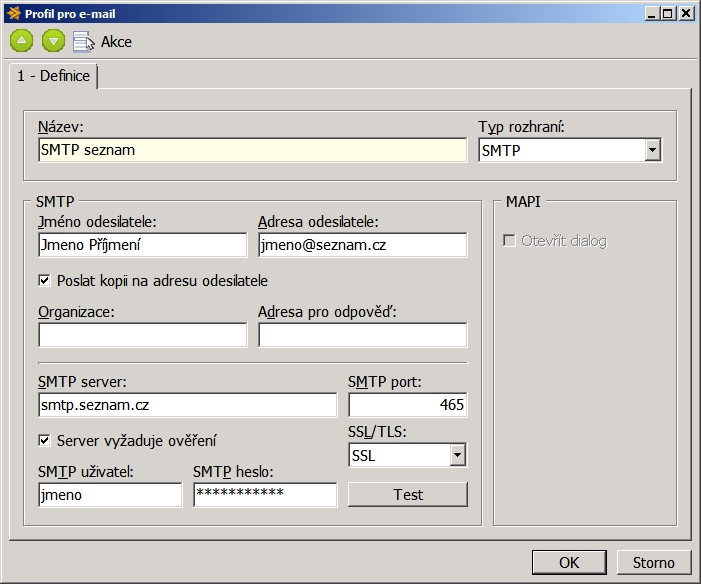701x584 pixels.
Task: Focus the 'Jméno odesilatele' field
Action: click(142, 245)
